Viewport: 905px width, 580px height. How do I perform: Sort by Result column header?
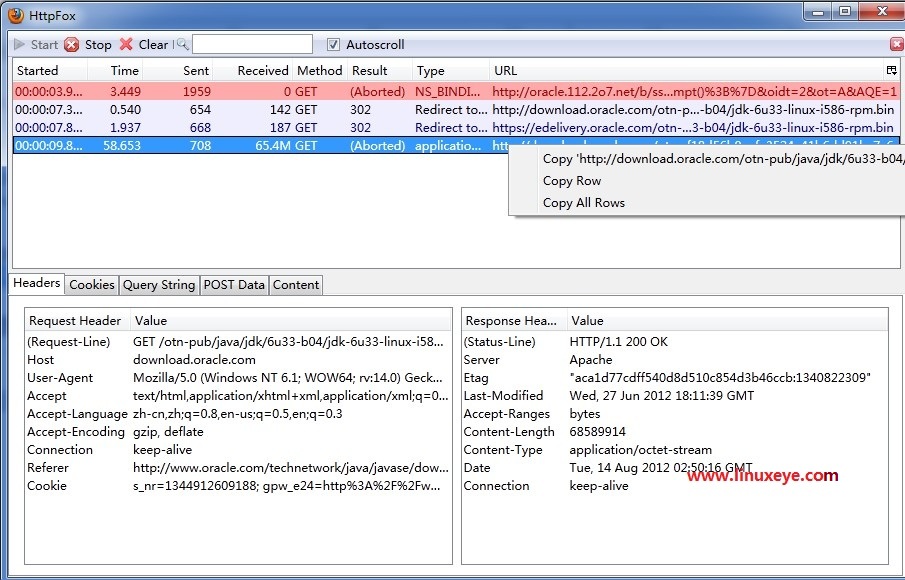[x=380, y=70]
